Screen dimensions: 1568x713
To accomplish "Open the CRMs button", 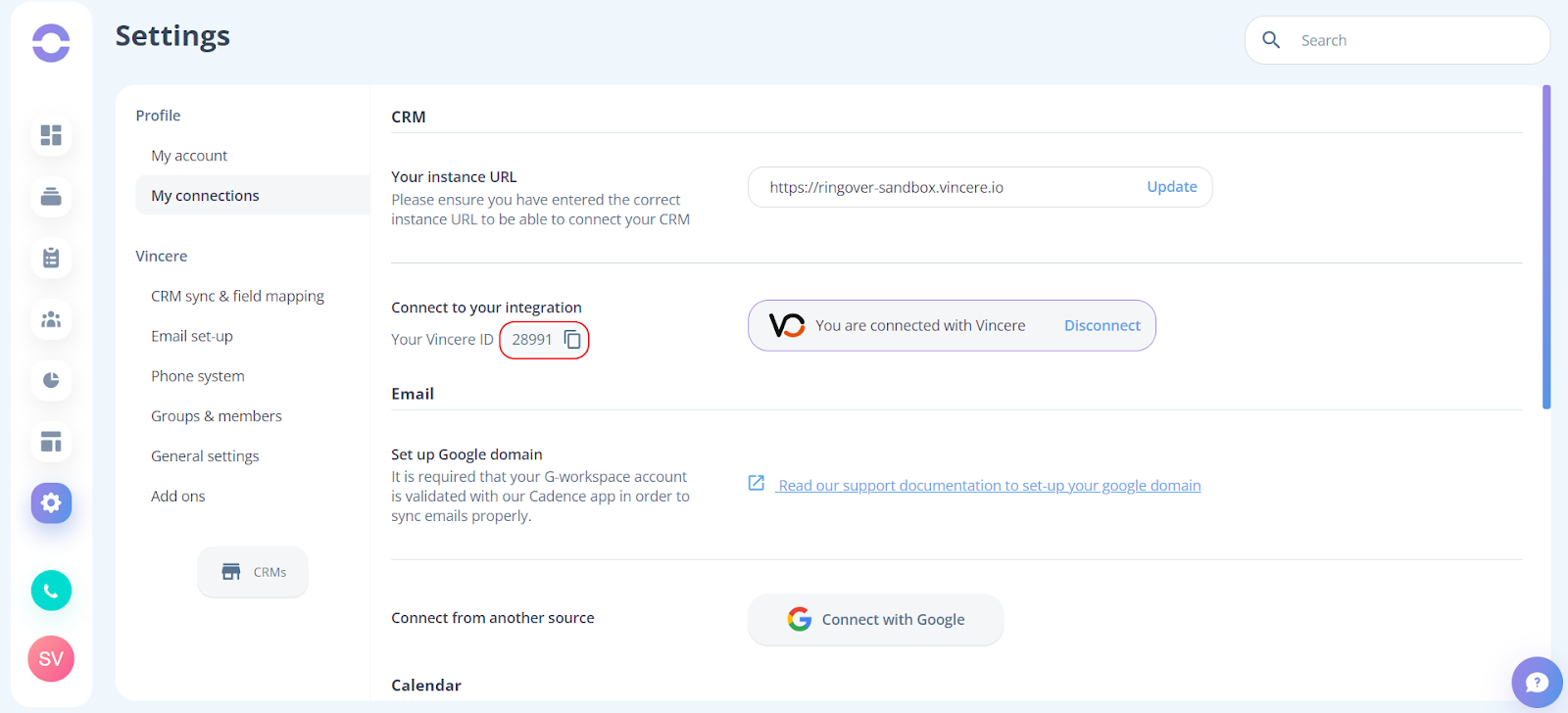I will [x=253, y=572].
